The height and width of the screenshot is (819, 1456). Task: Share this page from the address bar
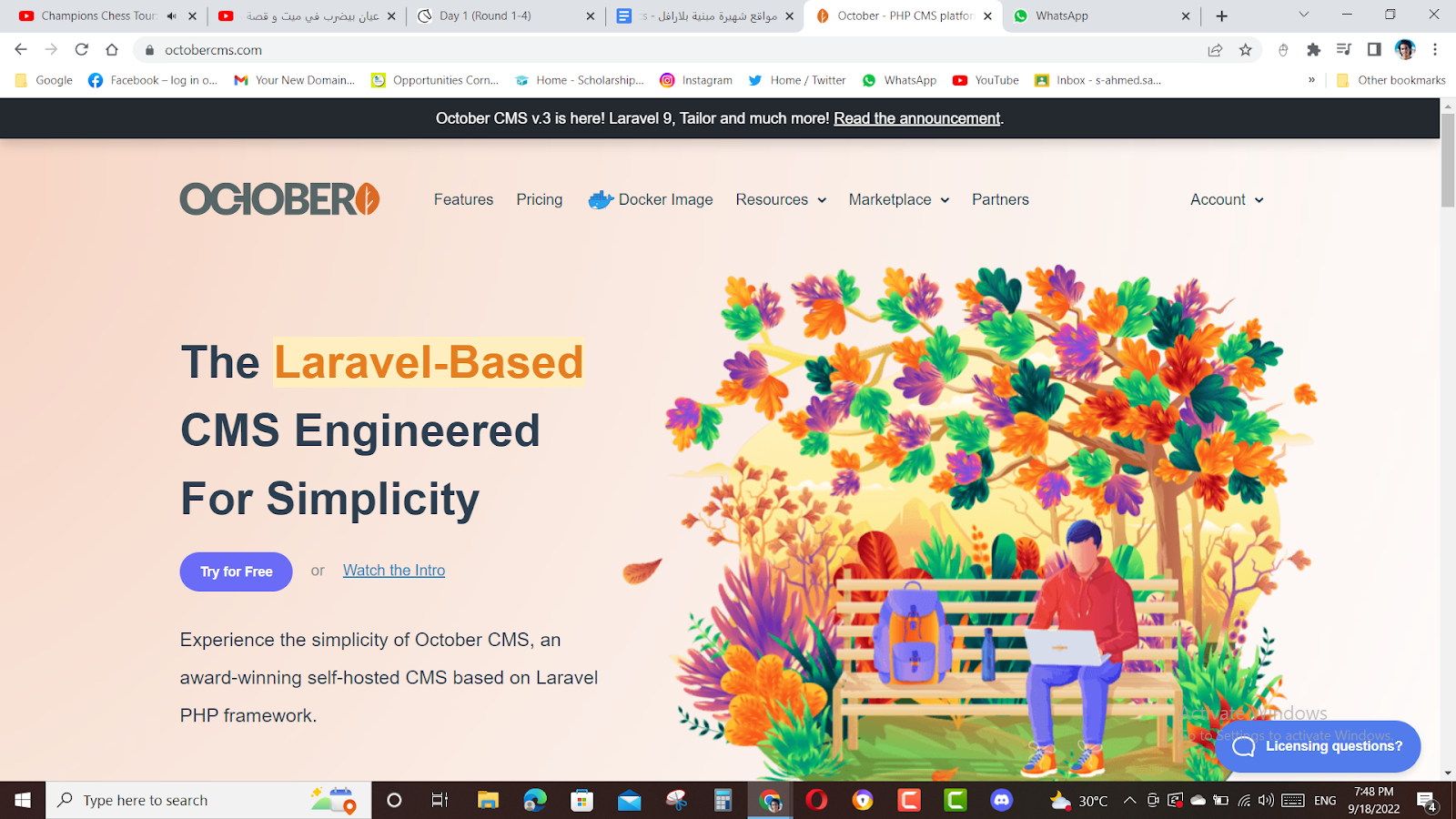tap(1215, 50)
